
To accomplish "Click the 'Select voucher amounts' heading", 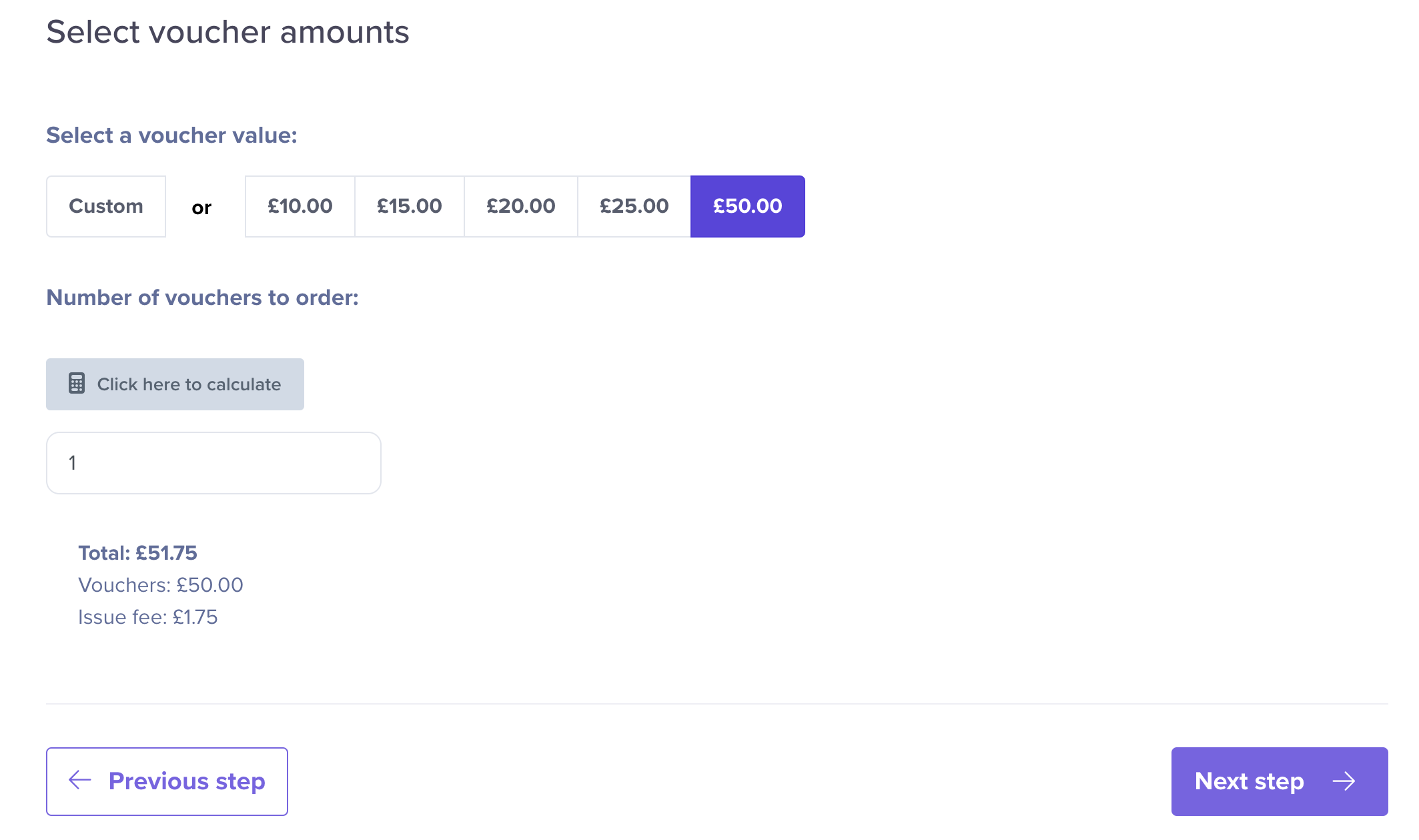I will [x=227, y=32].
